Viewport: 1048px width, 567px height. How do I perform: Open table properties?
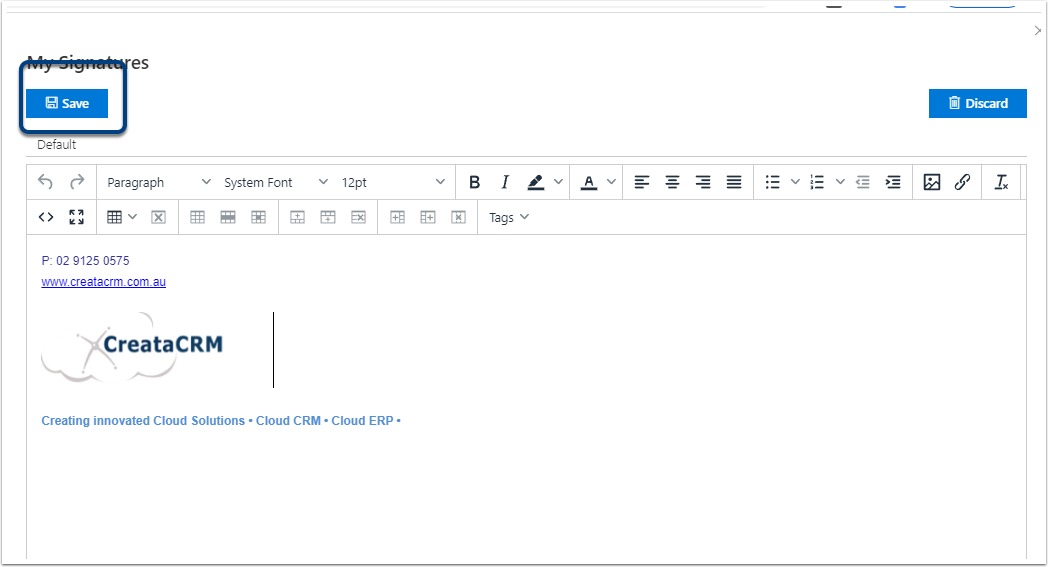pyautogui.click(x=197, y=217)
